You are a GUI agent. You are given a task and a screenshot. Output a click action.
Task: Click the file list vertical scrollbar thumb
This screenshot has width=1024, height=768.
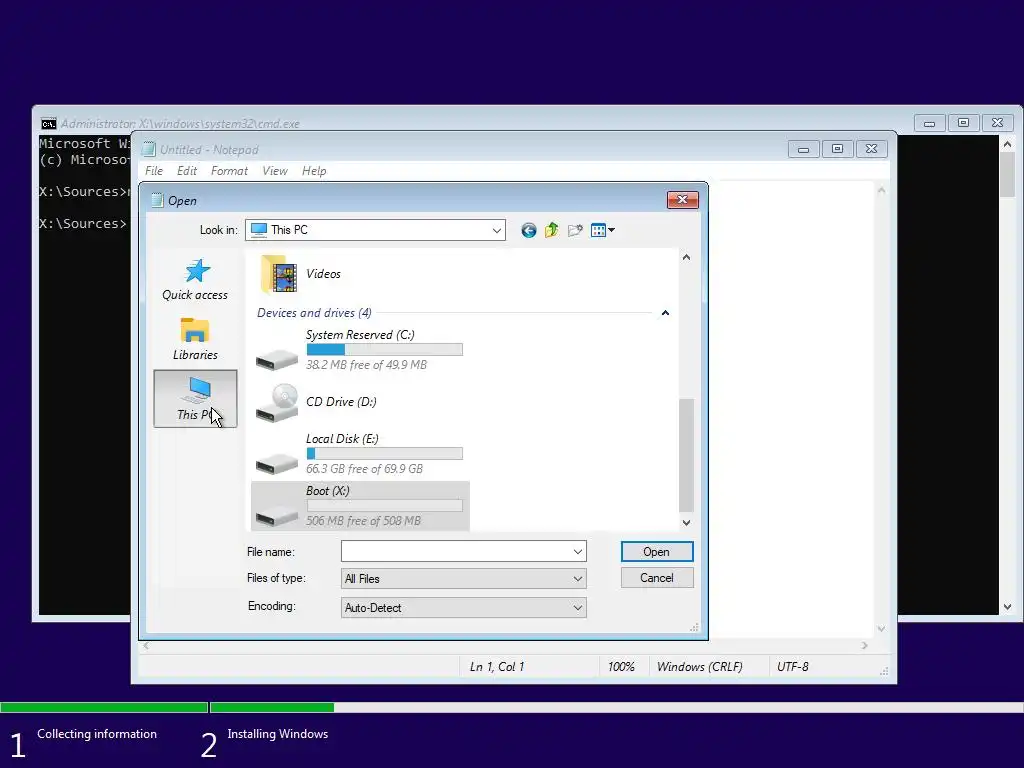(686, 455)
